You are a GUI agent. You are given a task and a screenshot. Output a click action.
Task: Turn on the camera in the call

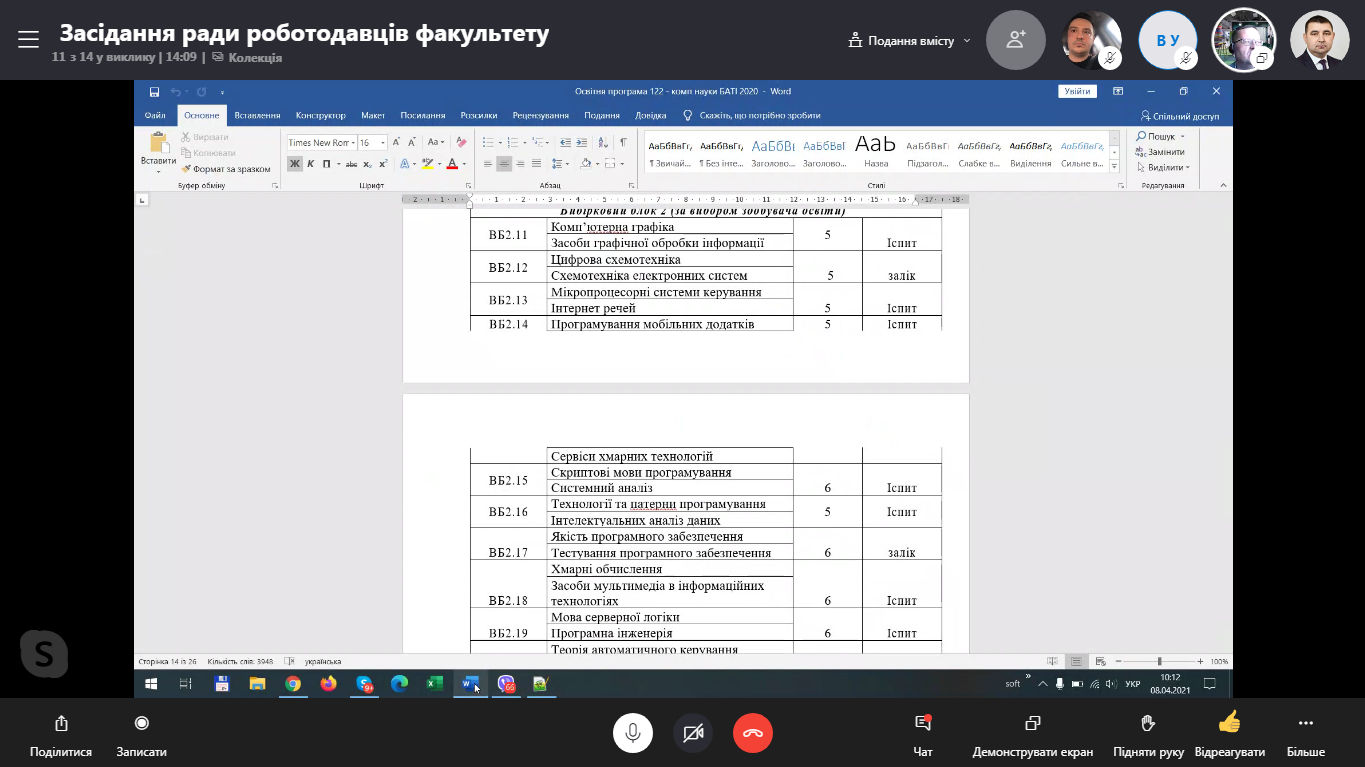tap(693, 734)
